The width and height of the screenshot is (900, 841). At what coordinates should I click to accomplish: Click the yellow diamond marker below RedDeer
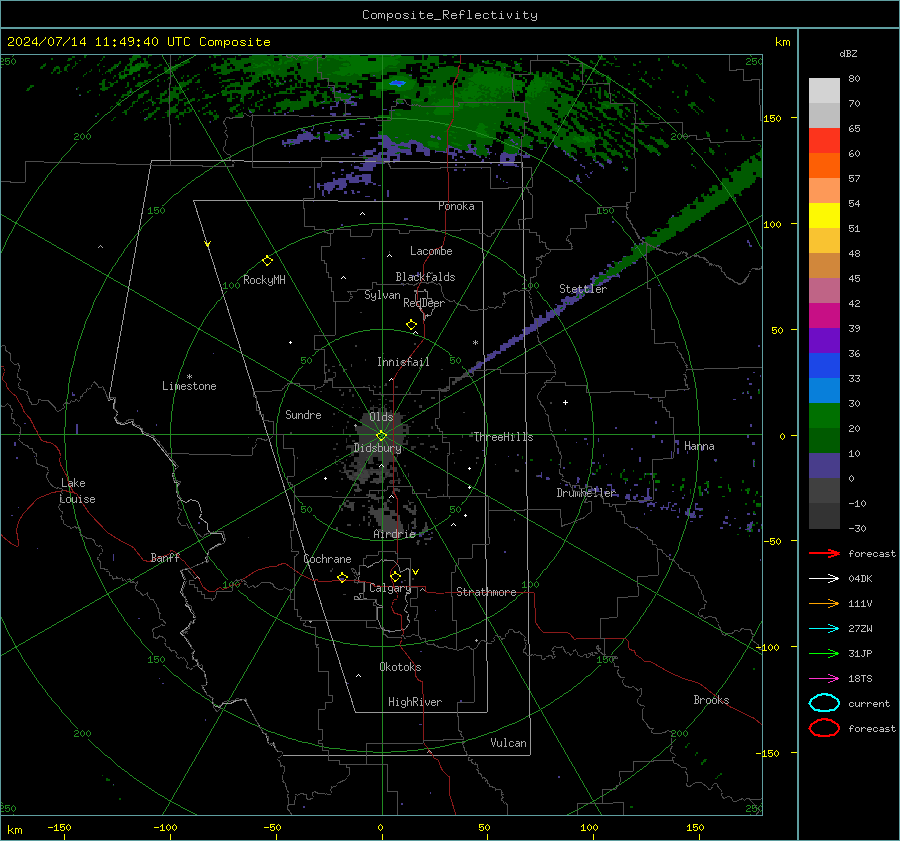[412, 325]
